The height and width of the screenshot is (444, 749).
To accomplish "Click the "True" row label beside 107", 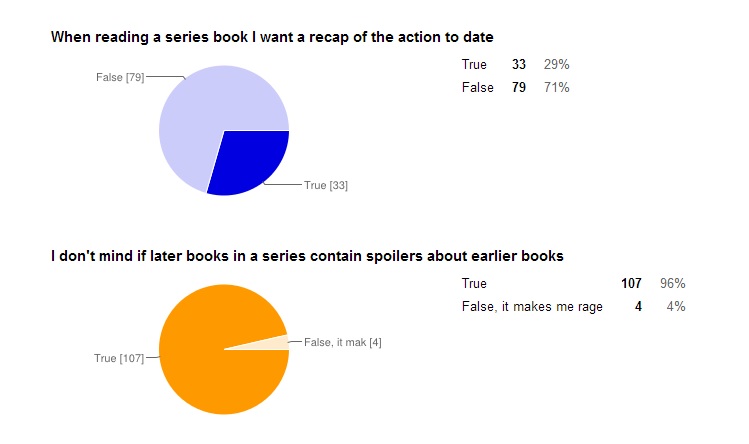I will point(474,283).
